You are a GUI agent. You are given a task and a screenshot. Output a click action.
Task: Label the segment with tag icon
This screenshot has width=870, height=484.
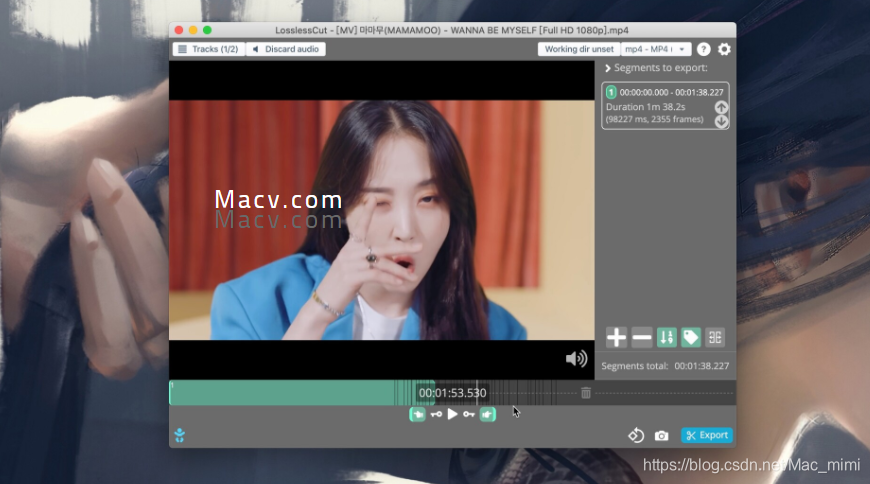coord(691,337)
